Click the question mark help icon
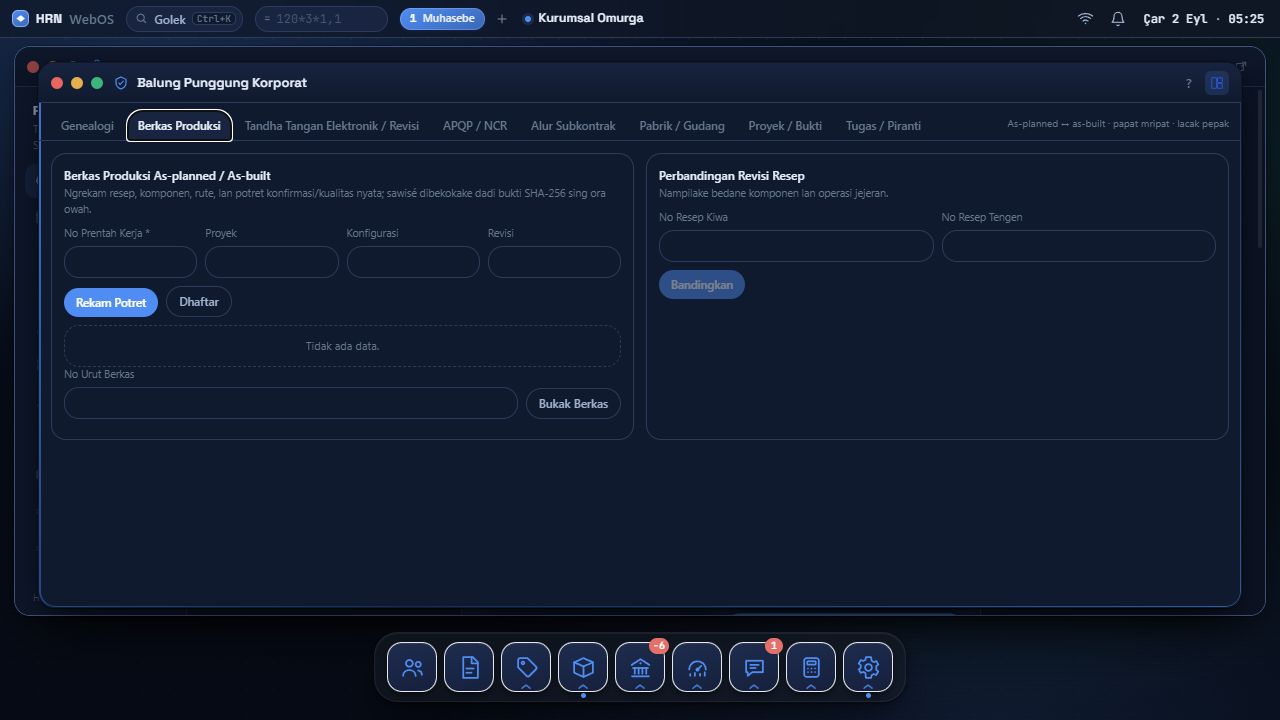Image resolution: width=1280 pixels, height=720 pixels. 1188,83
